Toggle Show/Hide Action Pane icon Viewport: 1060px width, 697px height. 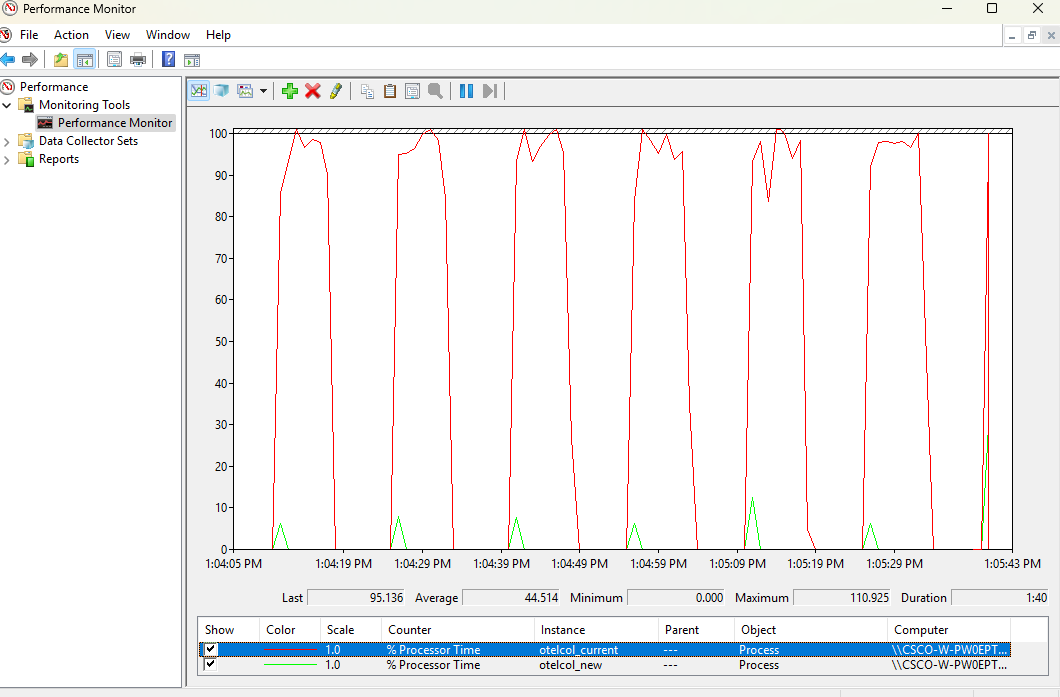192,59
